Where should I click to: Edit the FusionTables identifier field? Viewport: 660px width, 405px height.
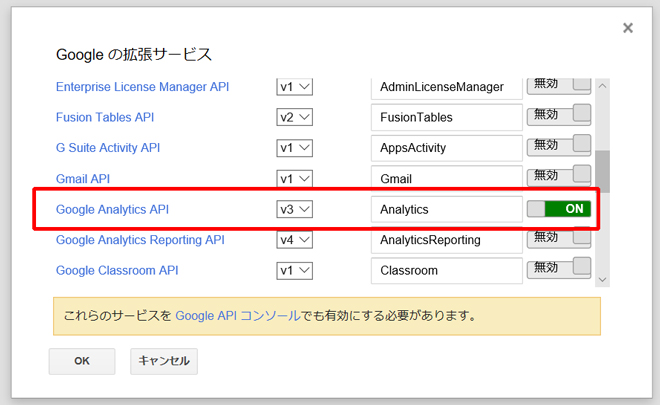[447, 117]
